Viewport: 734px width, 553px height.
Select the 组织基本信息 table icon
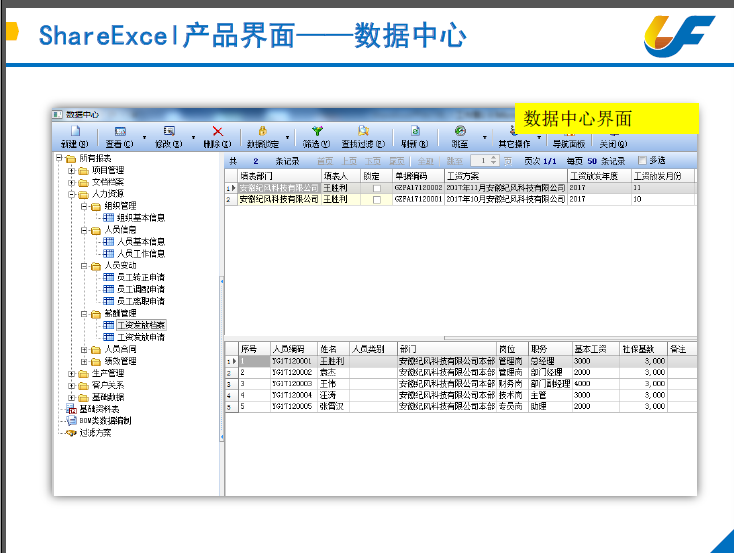click(108, 218)
